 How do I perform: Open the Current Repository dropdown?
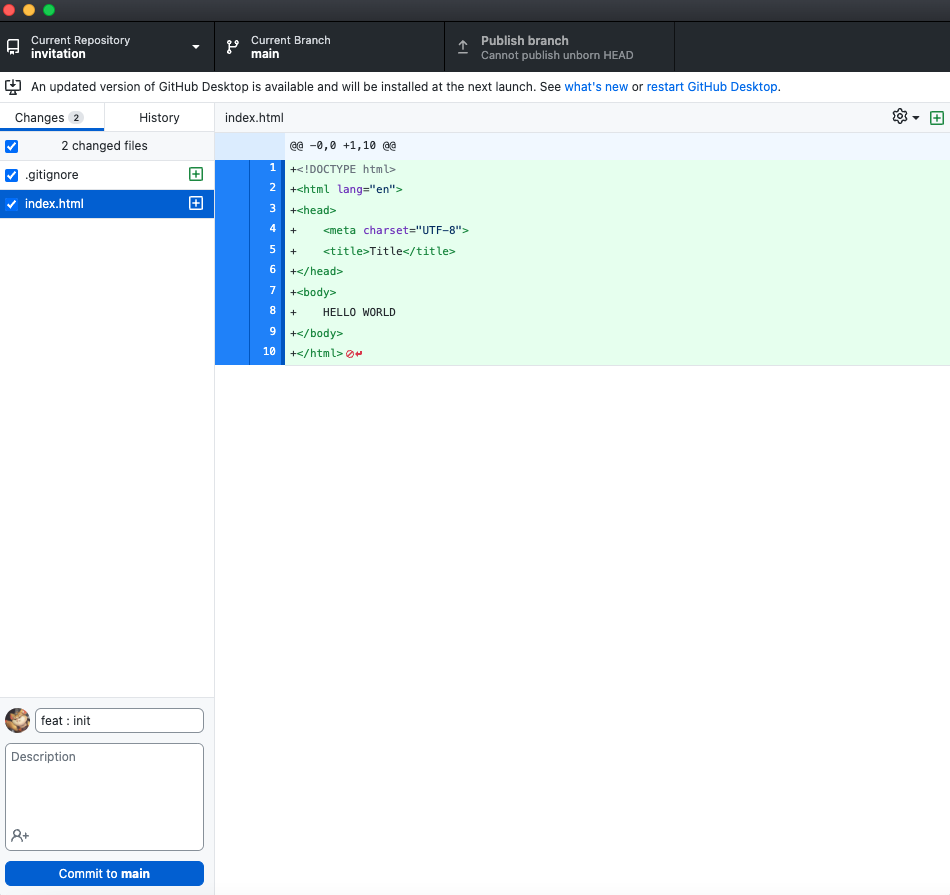pos(107,47)
